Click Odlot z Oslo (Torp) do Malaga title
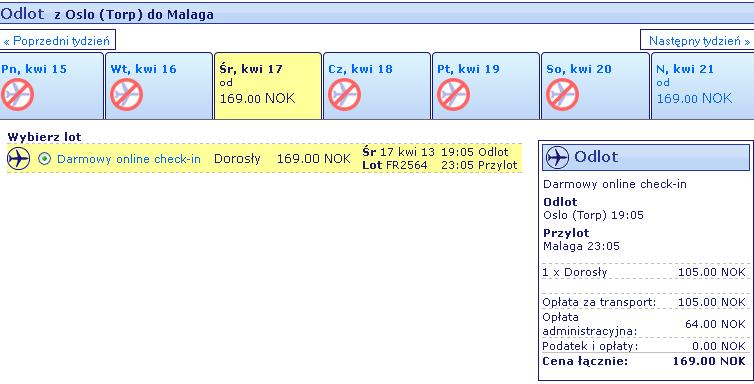This screenshot has width=754, height=384. pyautogui.click(x=107, y=14)
